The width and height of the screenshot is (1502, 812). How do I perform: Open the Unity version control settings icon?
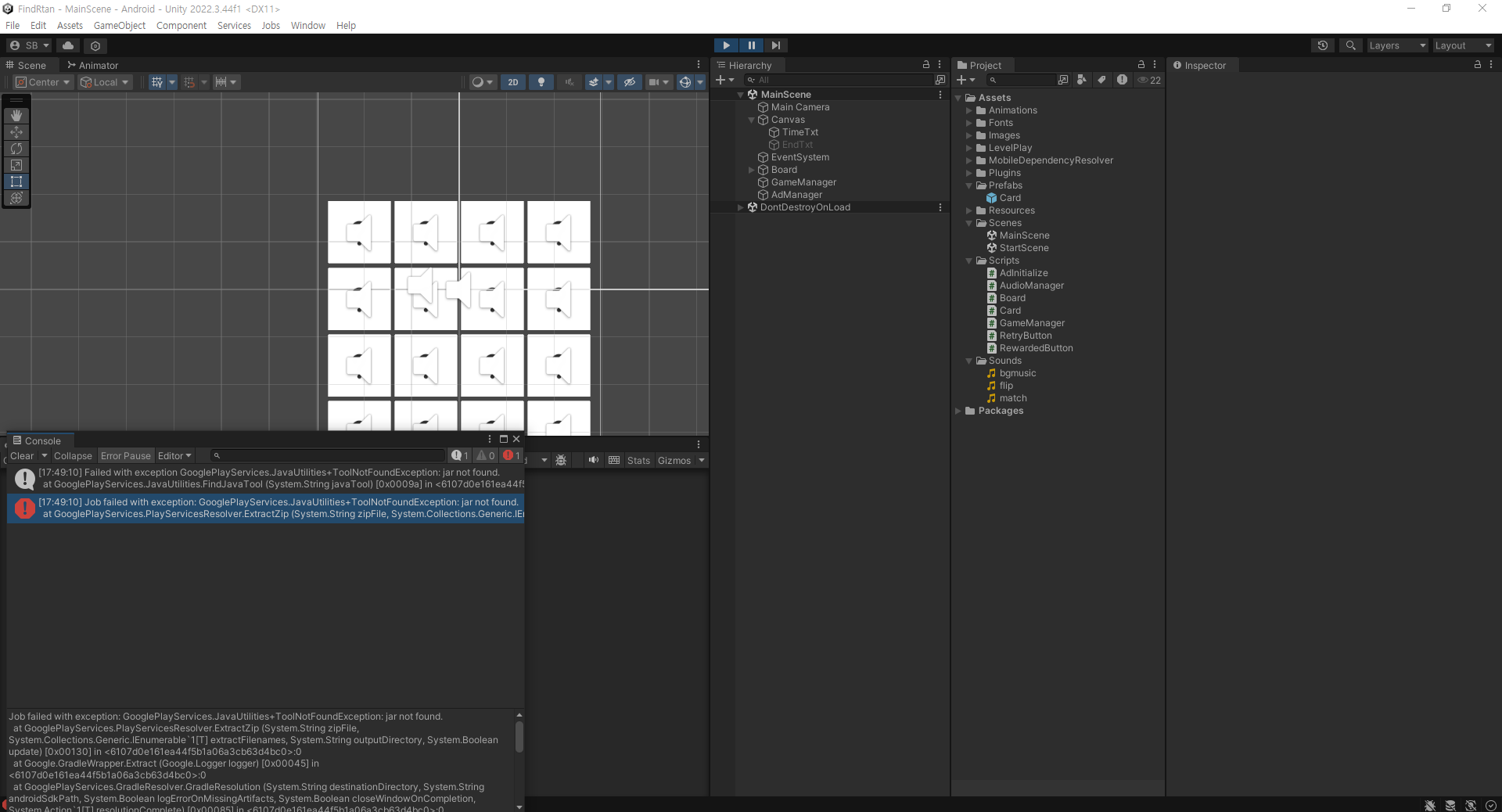click(x=95, y=45)
